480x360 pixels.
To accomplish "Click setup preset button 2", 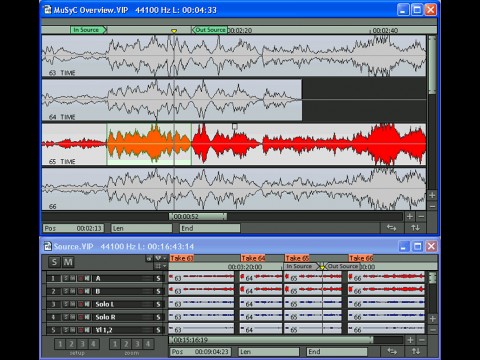I will tap(71, 344).
